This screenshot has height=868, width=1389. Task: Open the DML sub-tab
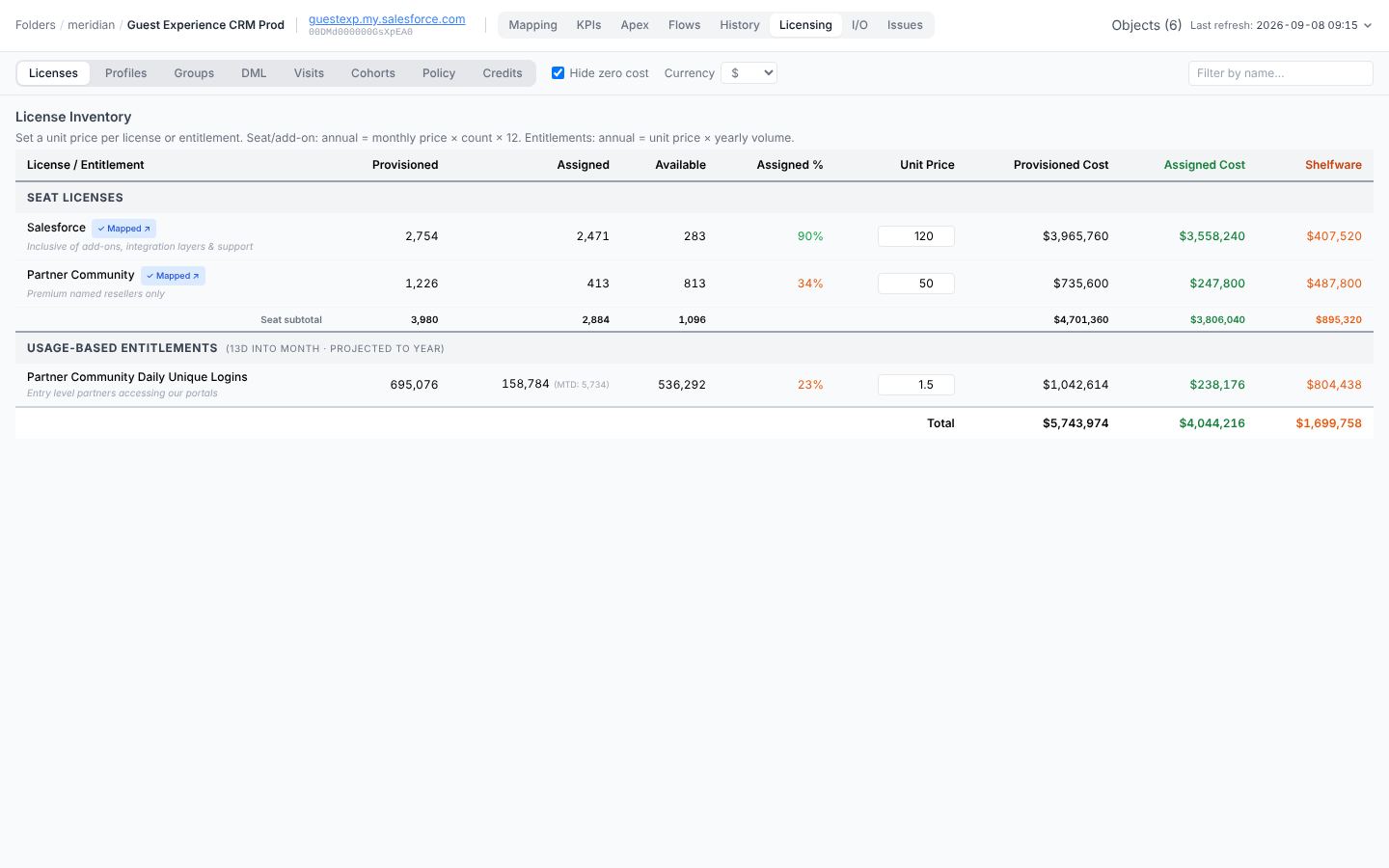pyautogui.click(x=254, y=73)
